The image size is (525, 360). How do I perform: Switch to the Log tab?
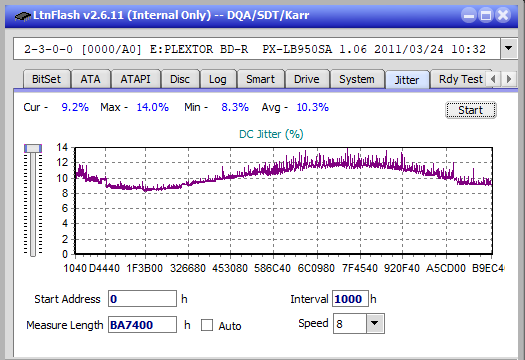point(218,79)
